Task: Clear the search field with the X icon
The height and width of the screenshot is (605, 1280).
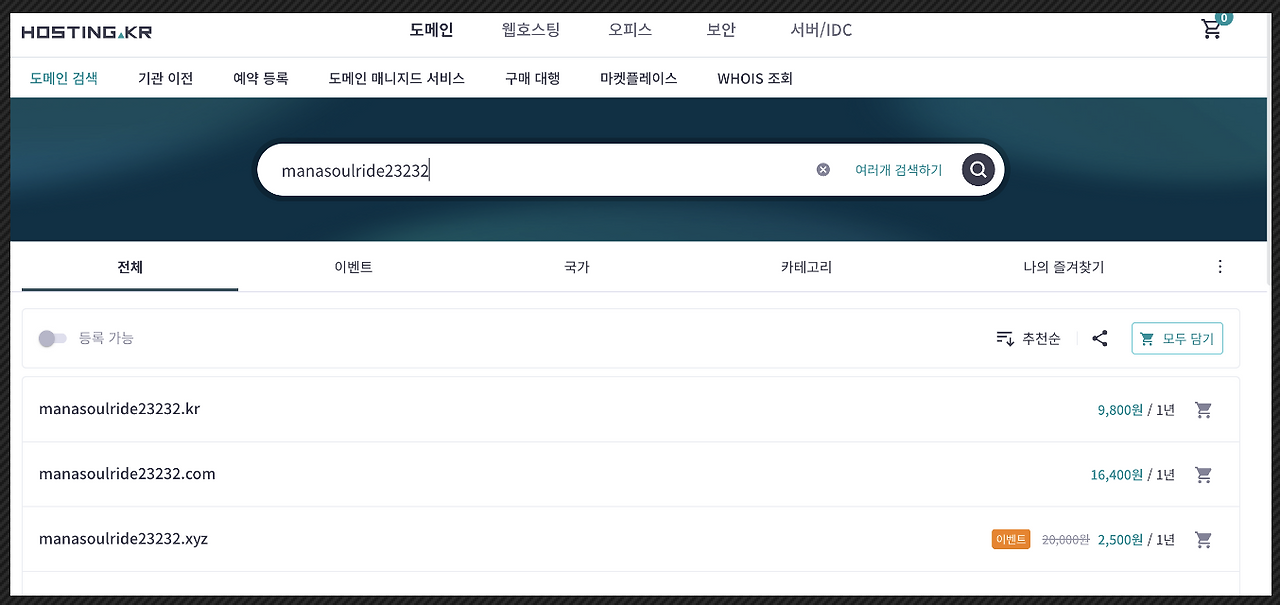Action: (x=823, y=168)
